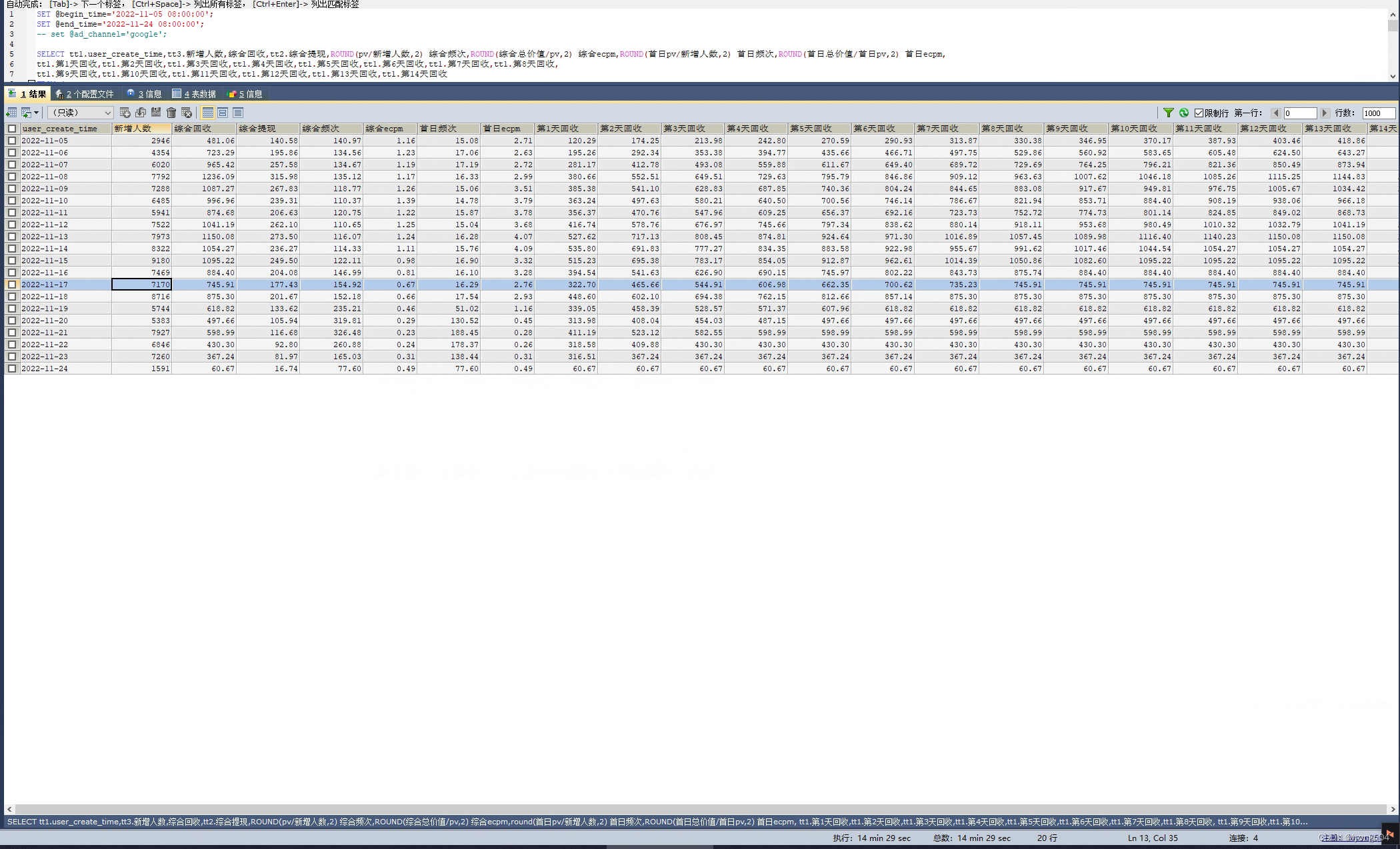Open the 4 表数据 tab
The image size is (1400, 849).
coord(194,94)
